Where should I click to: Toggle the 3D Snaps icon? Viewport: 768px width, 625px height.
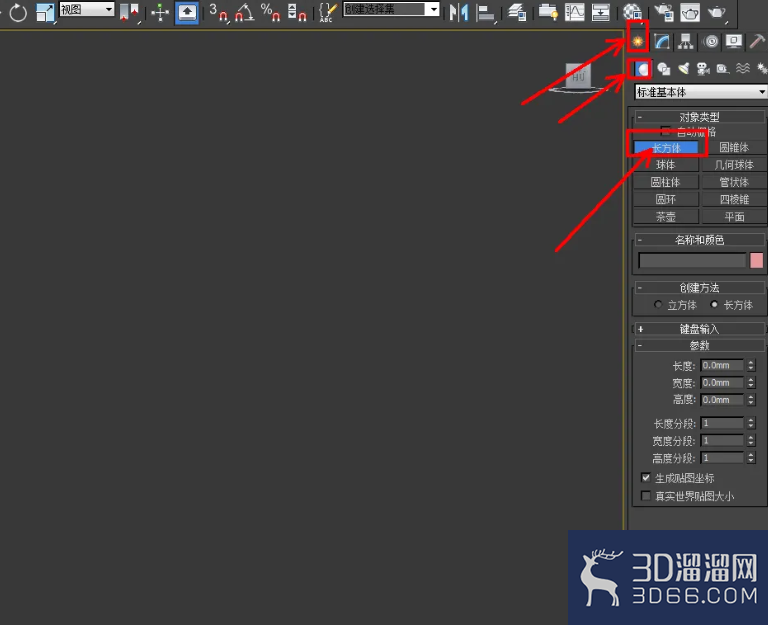pyautogui.click(x=218, y=12)
